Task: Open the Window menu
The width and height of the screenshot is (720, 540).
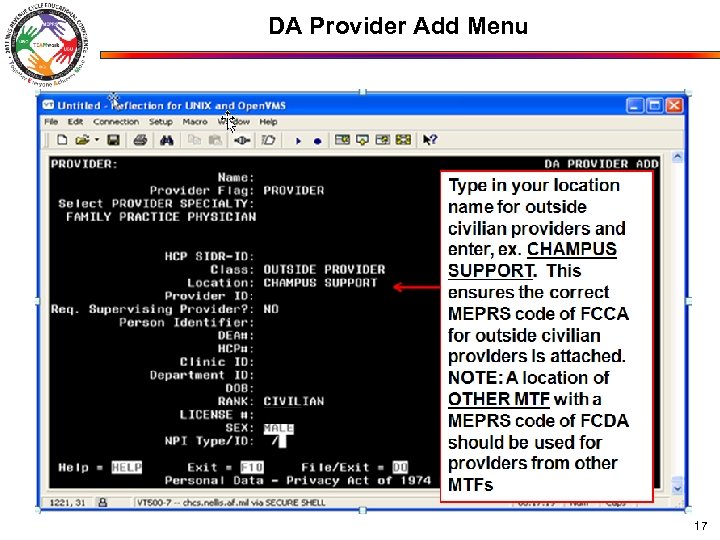Action: pyautogui.click(x=234, y=122)
